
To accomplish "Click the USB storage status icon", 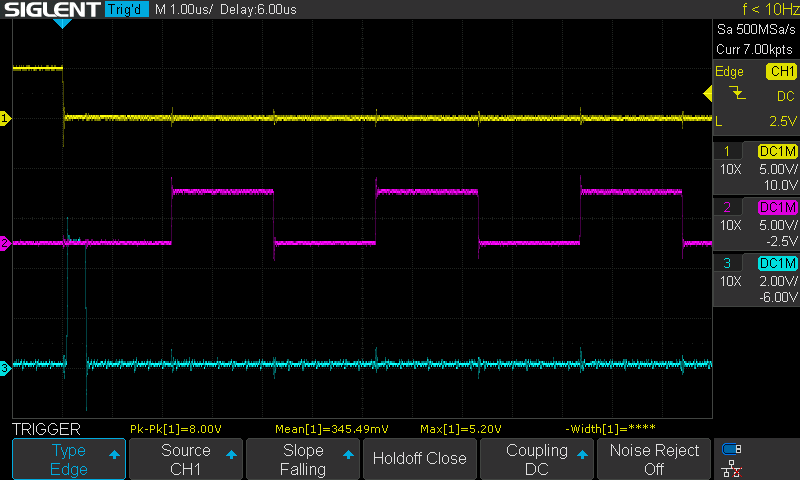I will [732, 449].
